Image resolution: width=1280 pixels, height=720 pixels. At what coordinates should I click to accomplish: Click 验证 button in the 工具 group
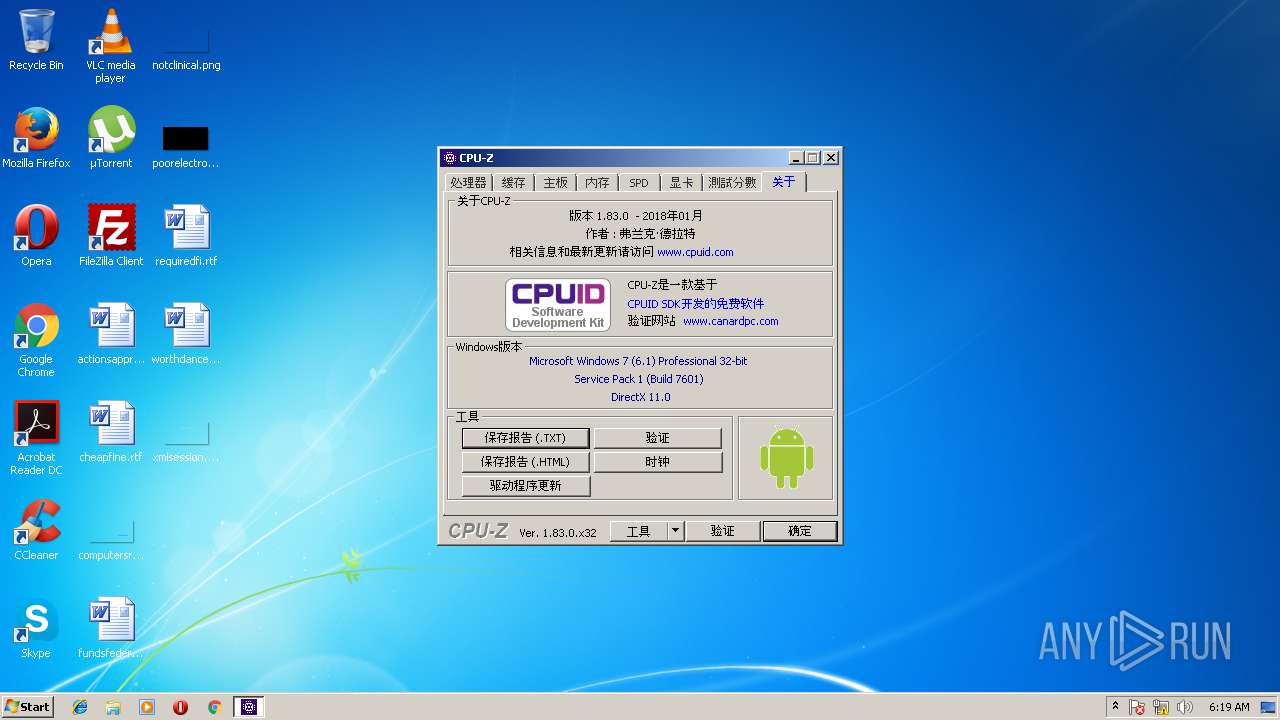click(x=657, y=438)
